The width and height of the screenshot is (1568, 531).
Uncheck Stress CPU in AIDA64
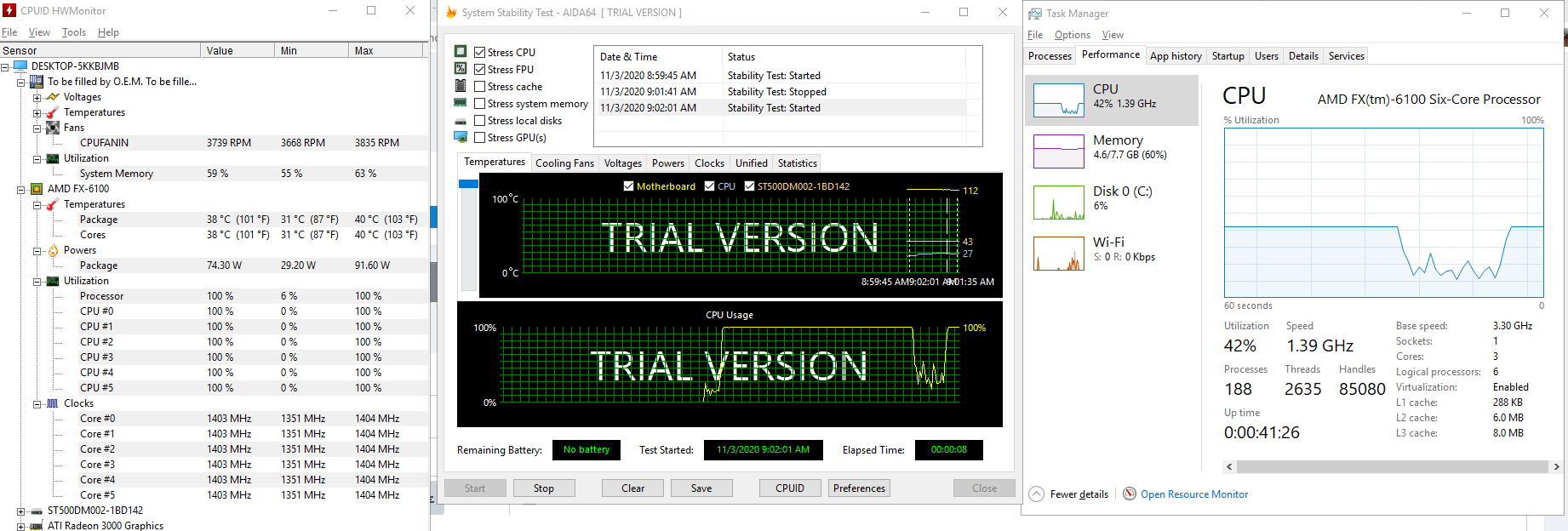[x=480, y=53]
